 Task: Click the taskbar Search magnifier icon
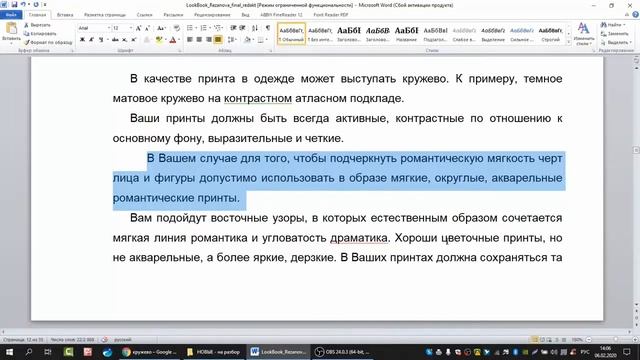point(29,352)
